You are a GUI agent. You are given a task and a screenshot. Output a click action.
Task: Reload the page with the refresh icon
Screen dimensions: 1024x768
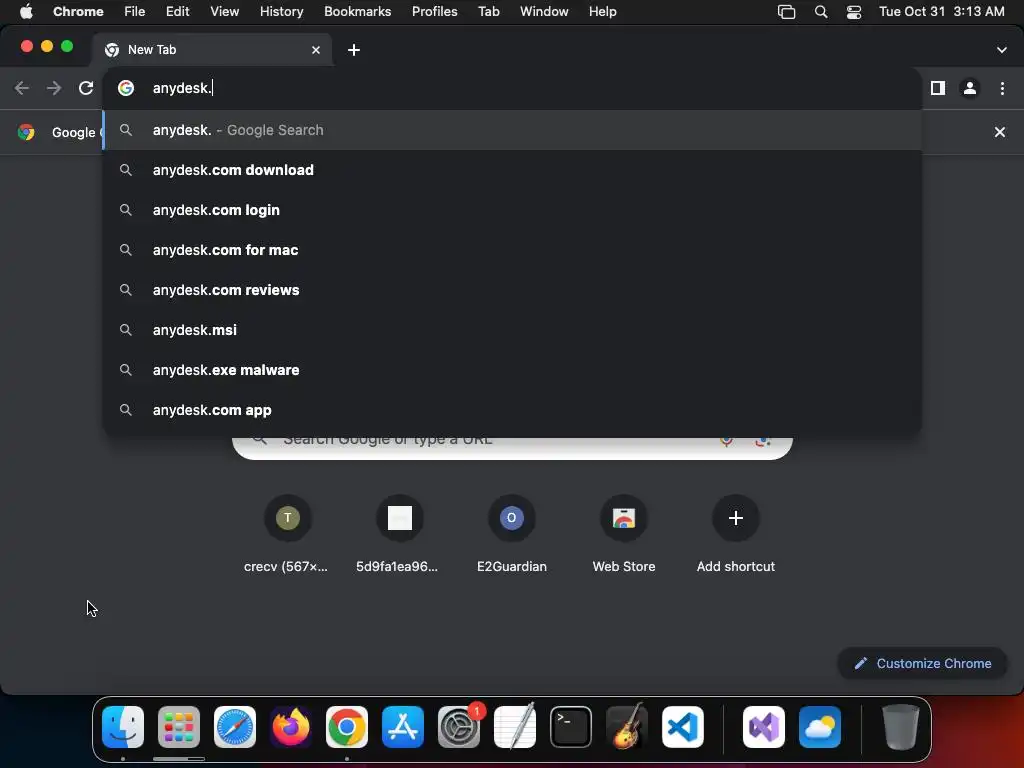pos(86,88)
